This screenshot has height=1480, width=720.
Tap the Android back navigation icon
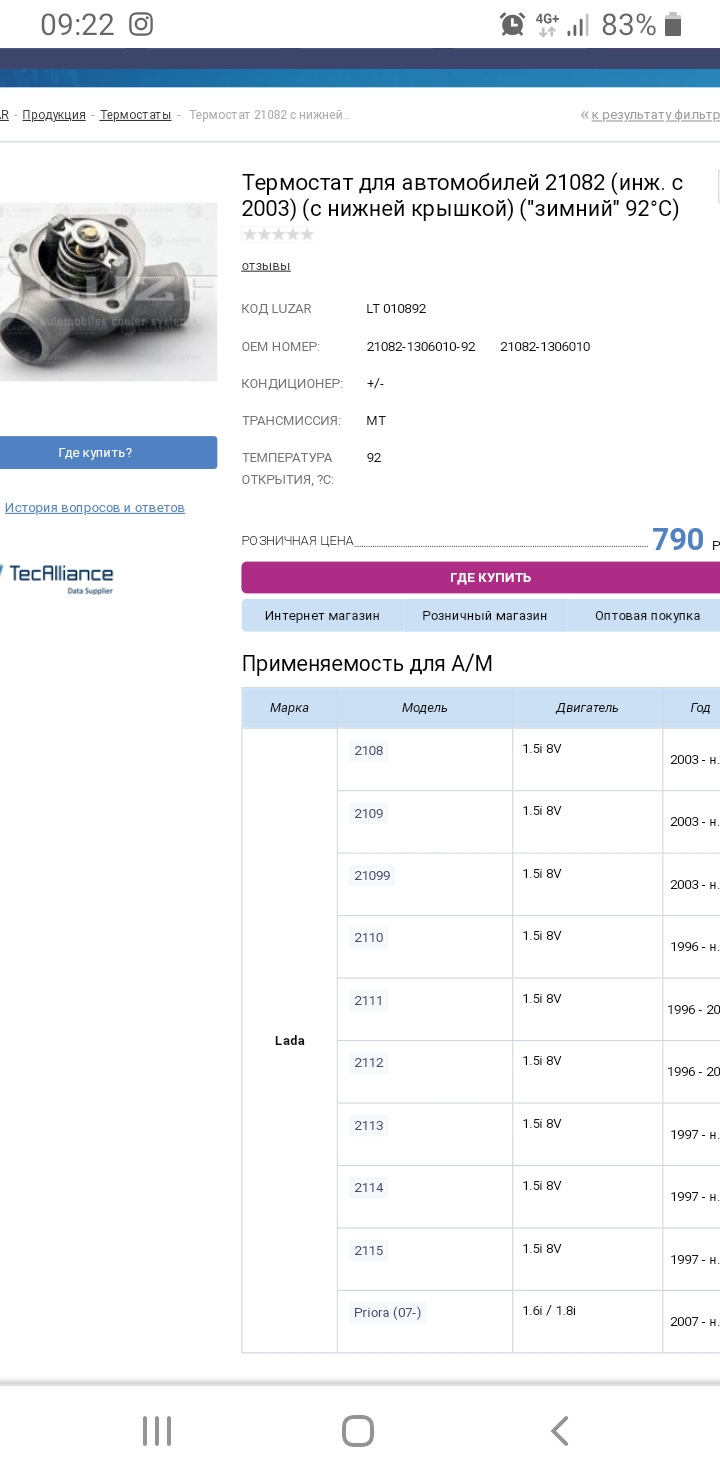(x=560, y=1431)
